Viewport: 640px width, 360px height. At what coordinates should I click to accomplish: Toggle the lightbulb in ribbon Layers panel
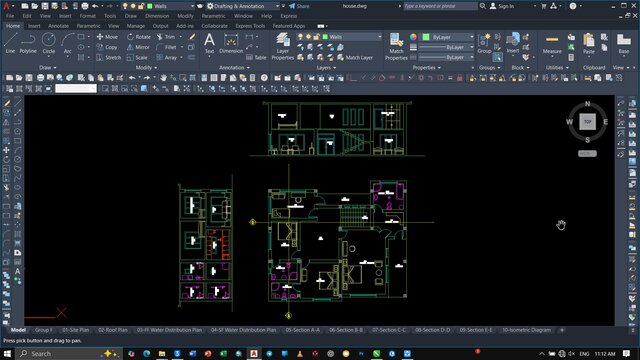pos(300,37)
